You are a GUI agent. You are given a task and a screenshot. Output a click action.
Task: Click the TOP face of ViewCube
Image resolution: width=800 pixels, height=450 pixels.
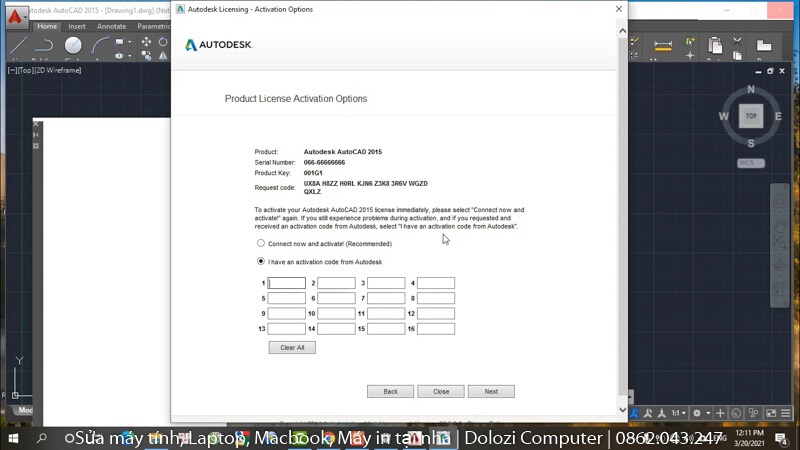point(751,116)
